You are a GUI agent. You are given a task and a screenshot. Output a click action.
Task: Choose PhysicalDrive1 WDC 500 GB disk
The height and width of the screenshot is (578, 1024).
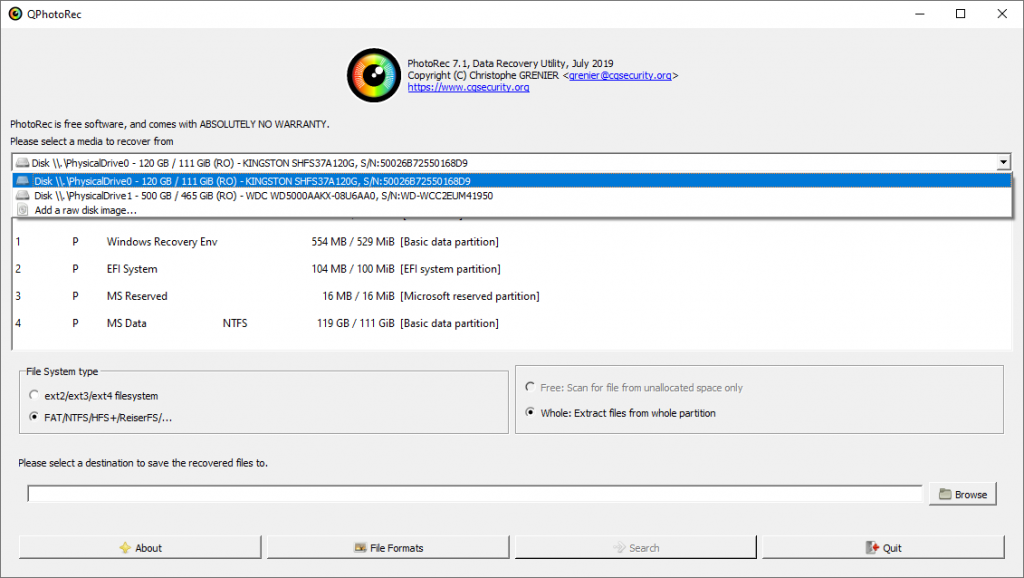(262, 196)
